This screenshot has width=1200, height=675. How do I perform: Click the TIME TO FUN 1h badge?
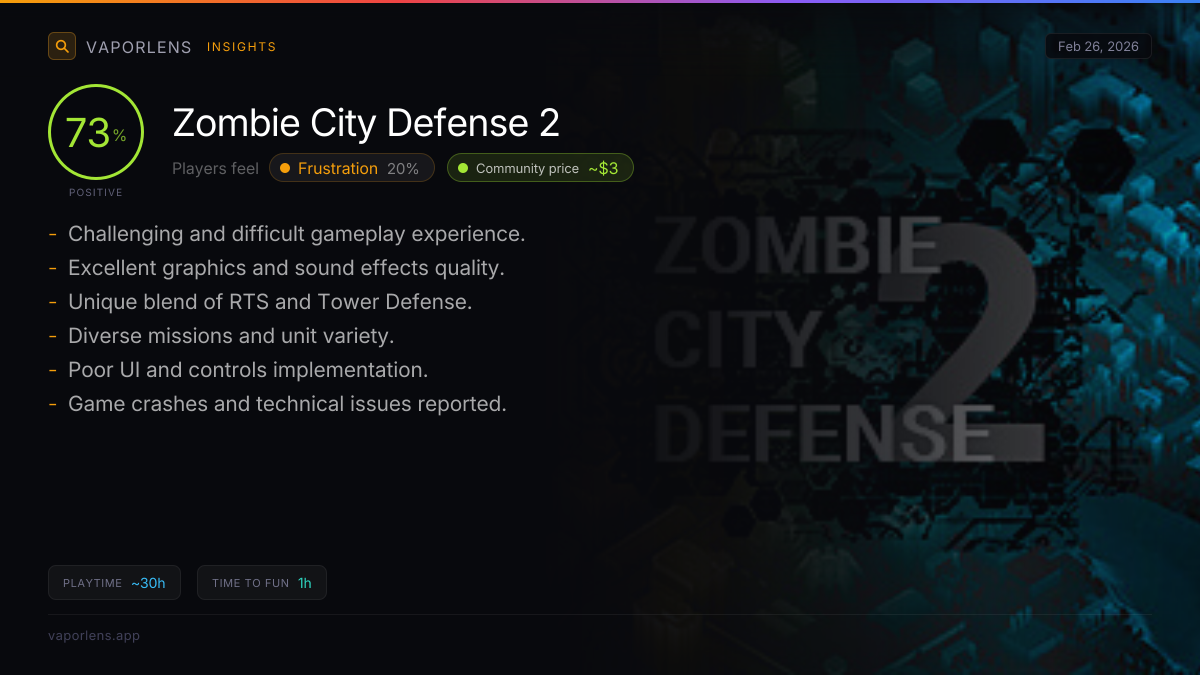[x=262, y=583]
